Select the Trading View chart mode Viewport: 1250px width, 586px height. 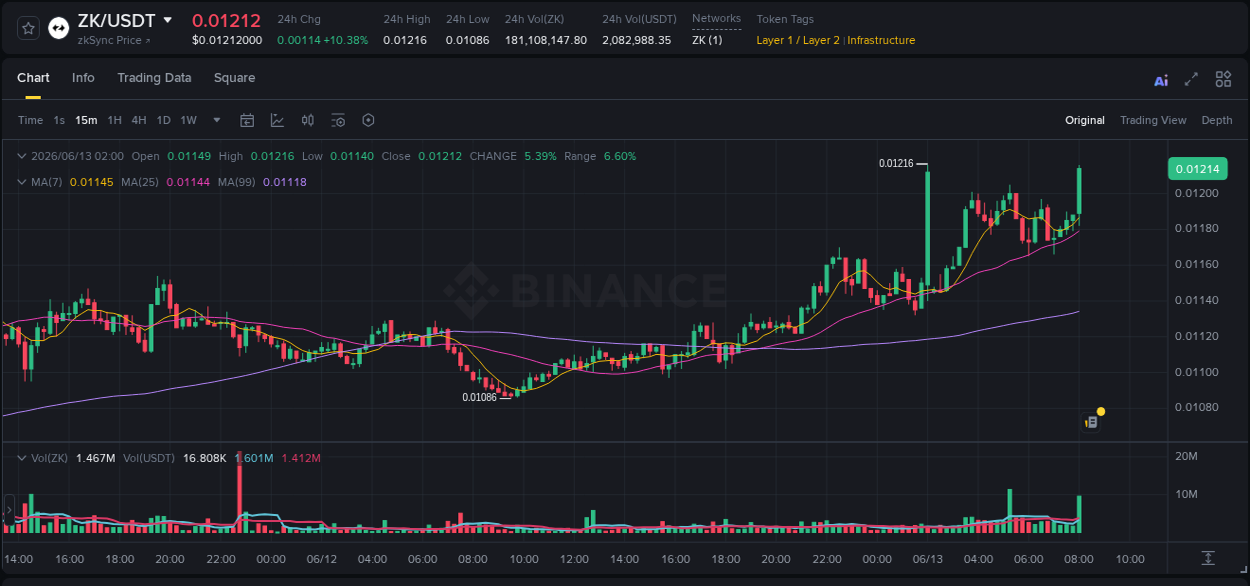click(x=1153, y=120)
